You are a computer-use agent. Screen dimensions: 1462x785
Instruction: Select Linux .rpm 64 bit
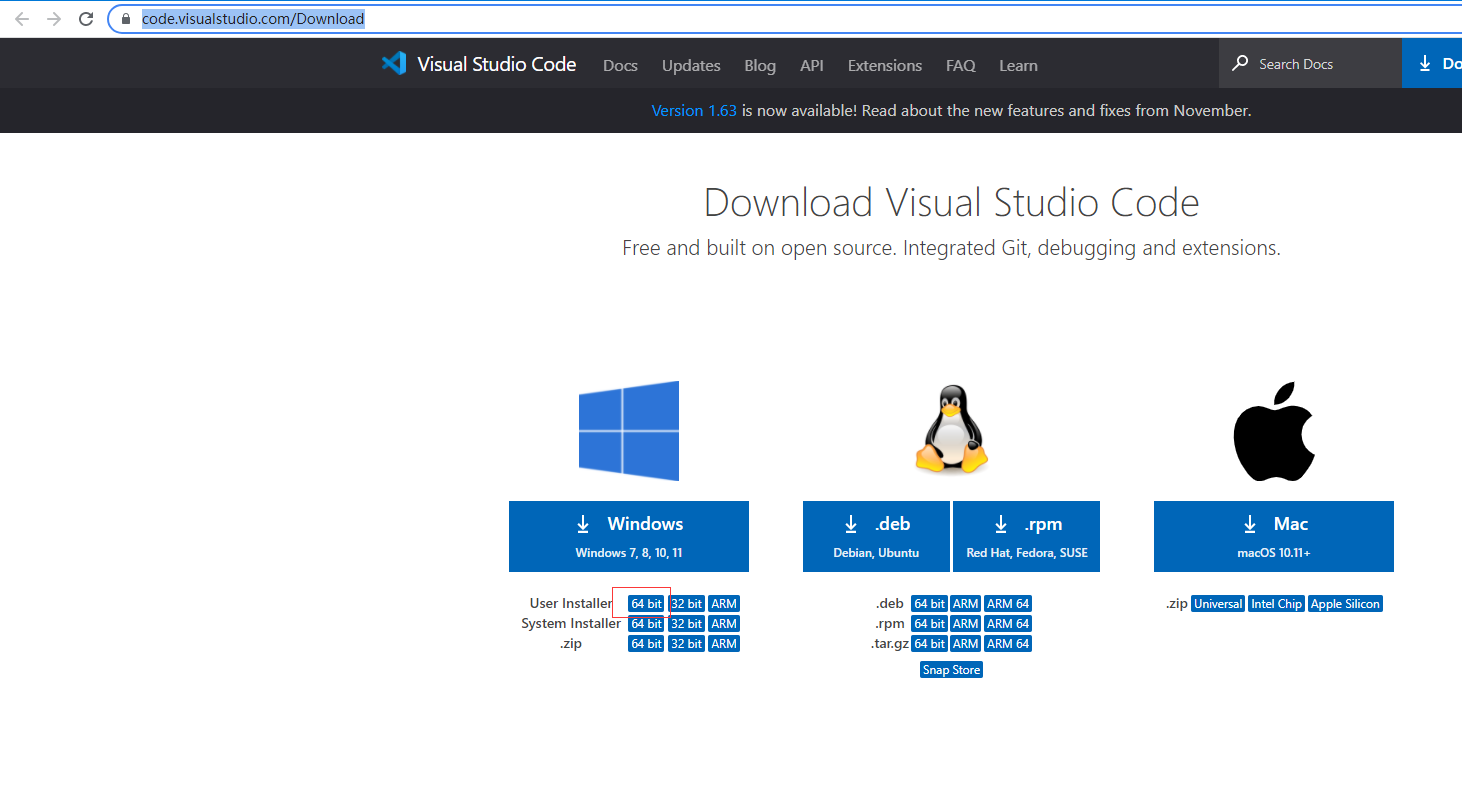(929, 624)
